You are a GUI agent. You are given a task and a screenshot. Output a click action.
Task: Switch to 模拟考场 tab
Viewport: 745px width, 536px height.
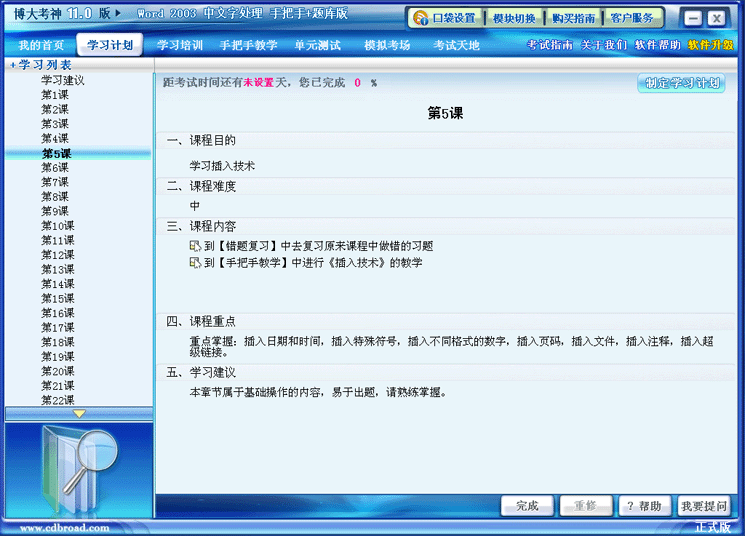(387, 45)
